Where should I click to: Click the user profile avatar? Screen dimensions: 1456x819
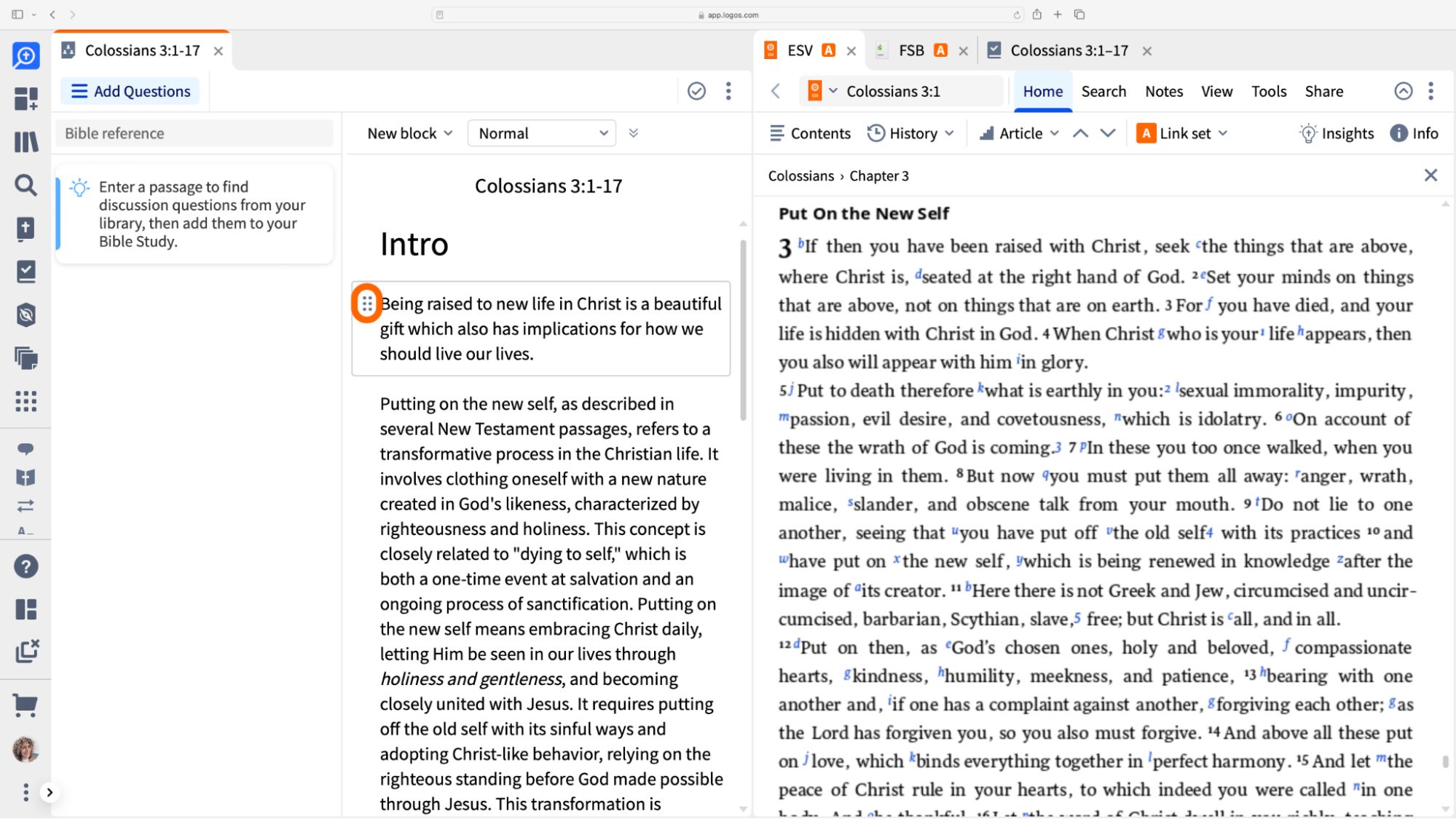[x=25, y=749]
